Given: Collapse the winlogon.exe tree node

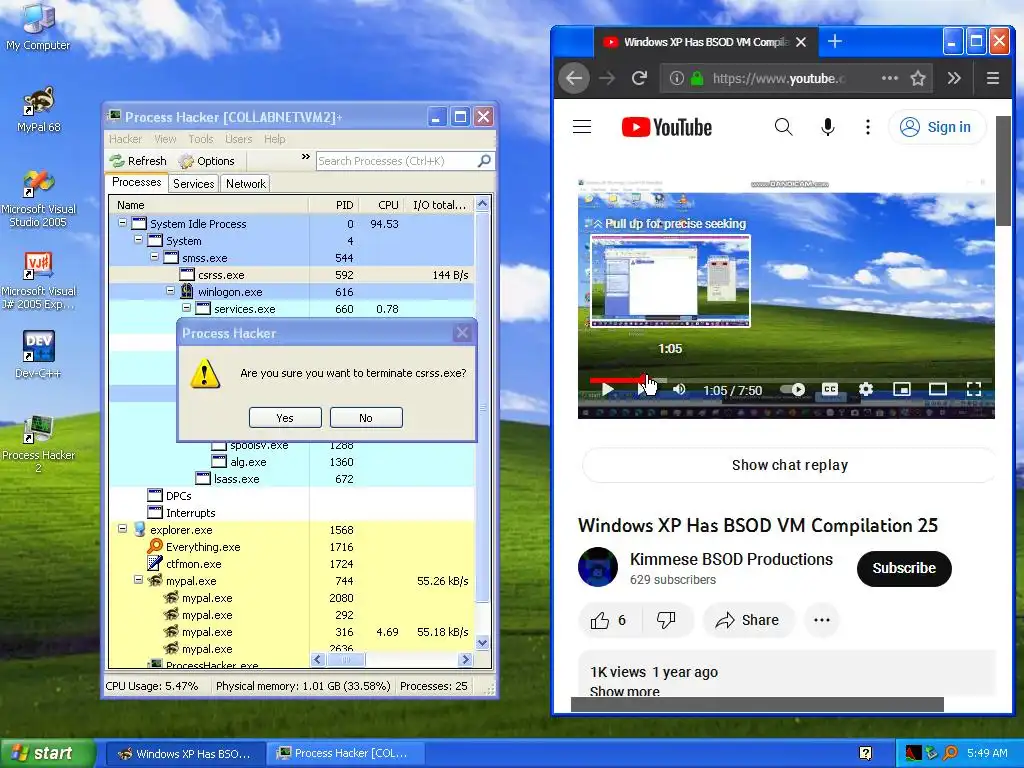Looking at the screenshot, I should click(170, 291).
